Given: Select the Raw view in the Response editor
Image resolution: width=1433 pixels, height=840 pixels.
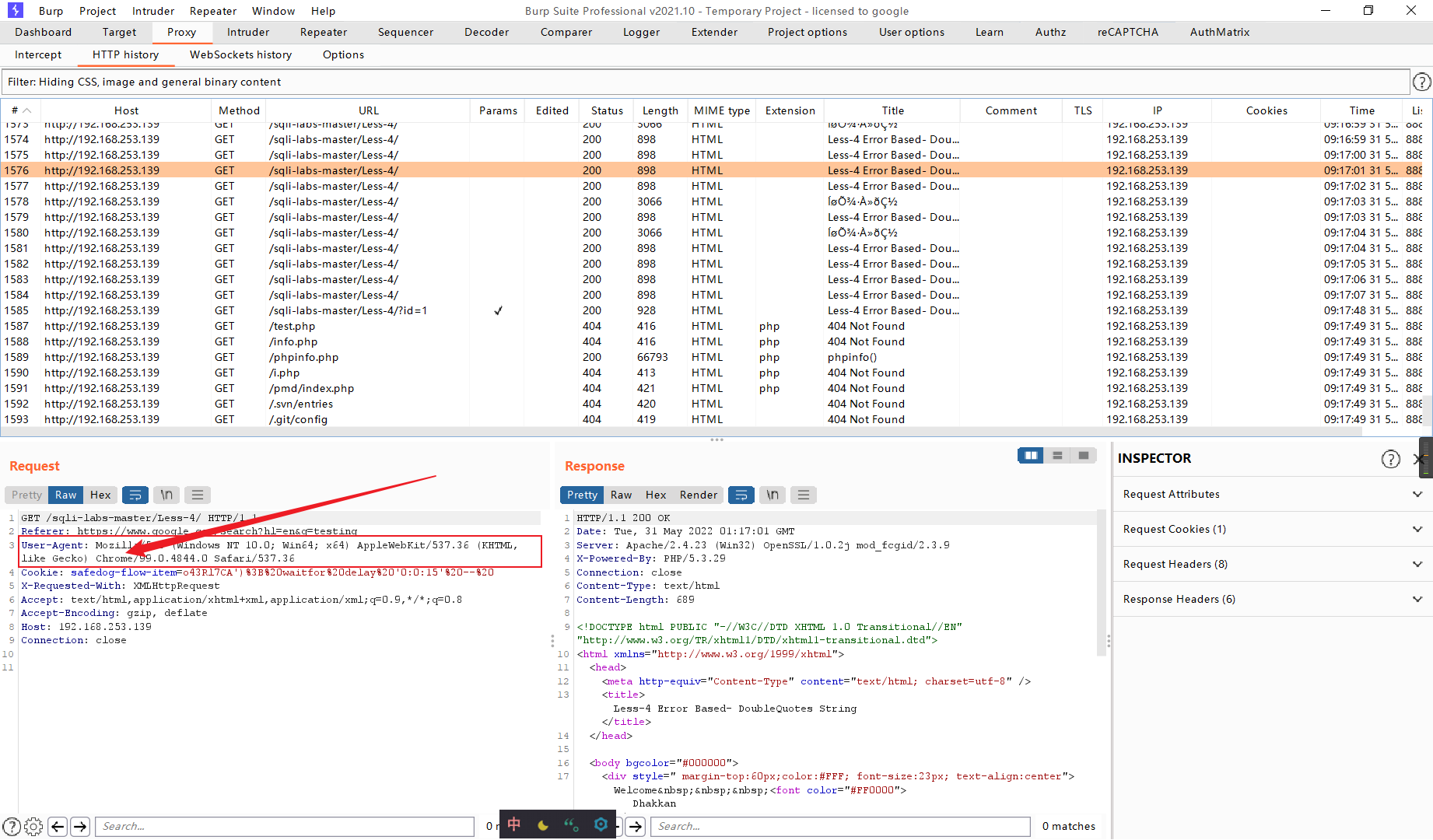Looking at the screenshot, I should [x=621, y=495].
